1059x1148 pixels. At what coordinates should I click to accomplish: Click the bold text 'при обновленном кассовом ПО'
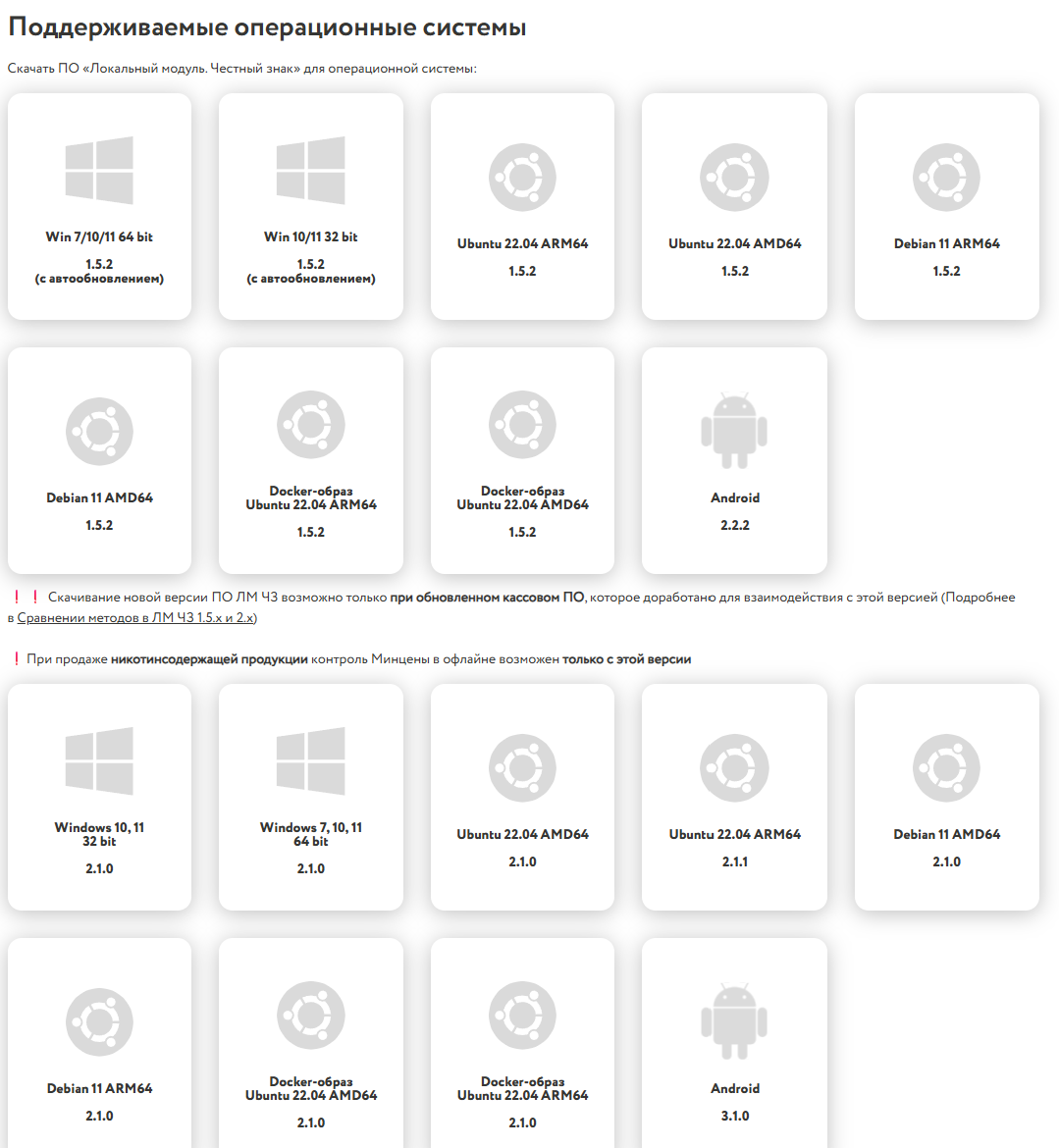click(x=487, y=598)
